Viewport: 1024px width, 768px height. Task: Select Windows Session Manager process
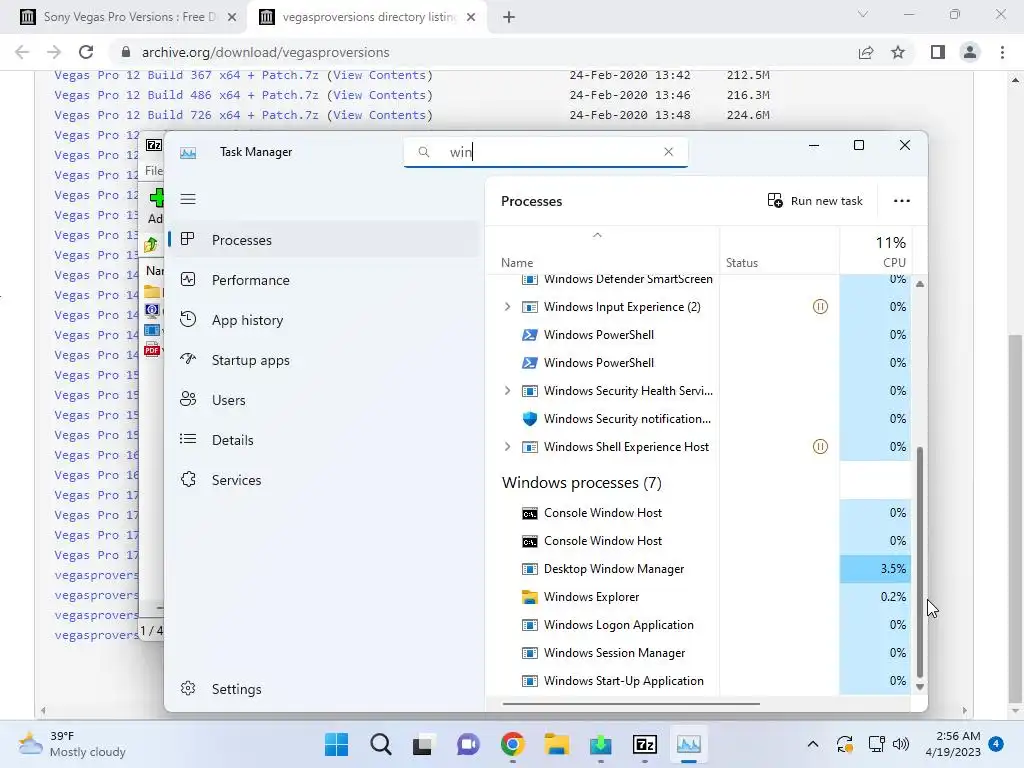tap(615, 653)
